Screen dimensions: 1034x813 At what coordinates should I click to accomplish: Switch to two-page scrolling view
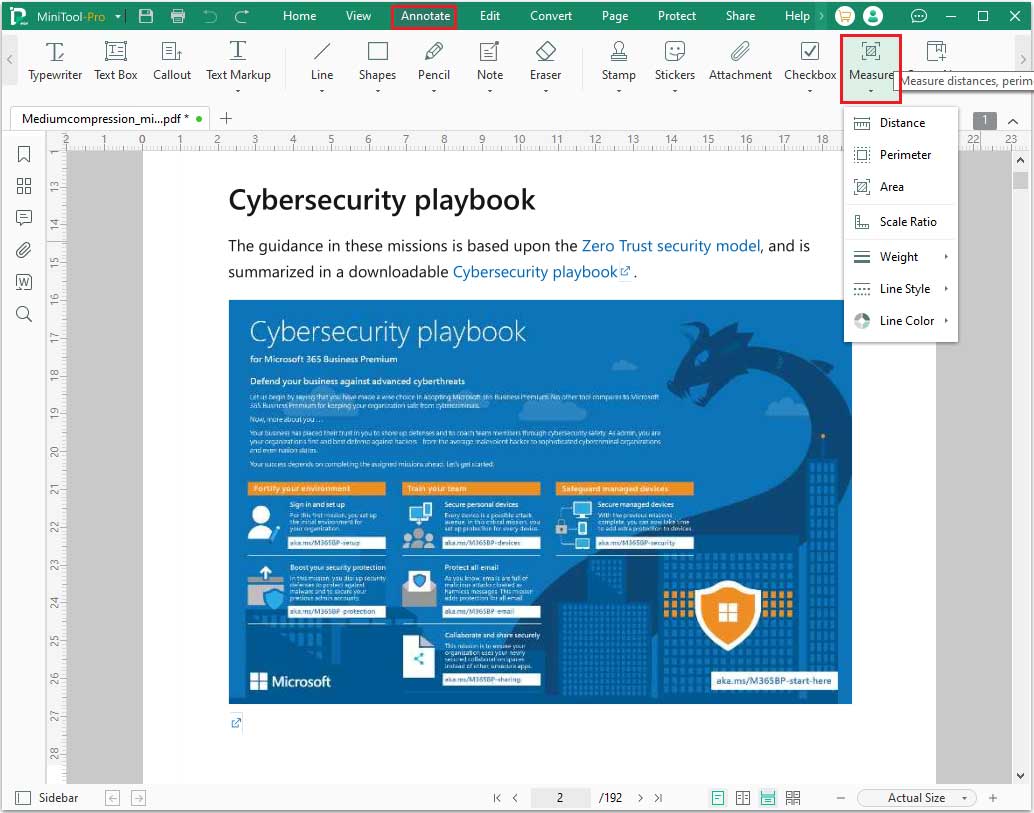point(793,798)
